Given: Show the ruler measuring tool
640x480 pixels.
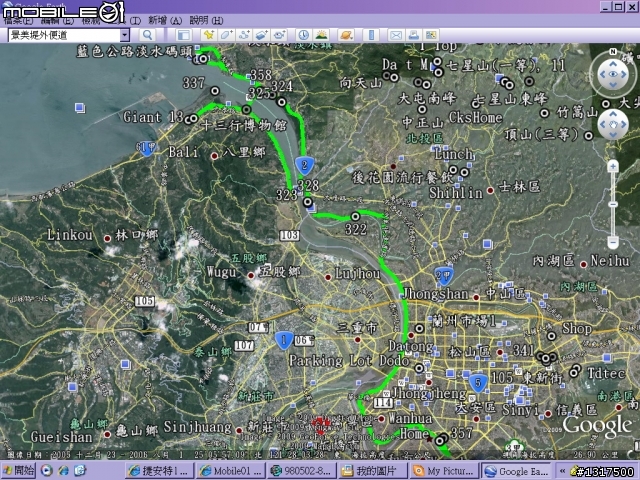Looking at the screenshot, I should pos(371,35).
